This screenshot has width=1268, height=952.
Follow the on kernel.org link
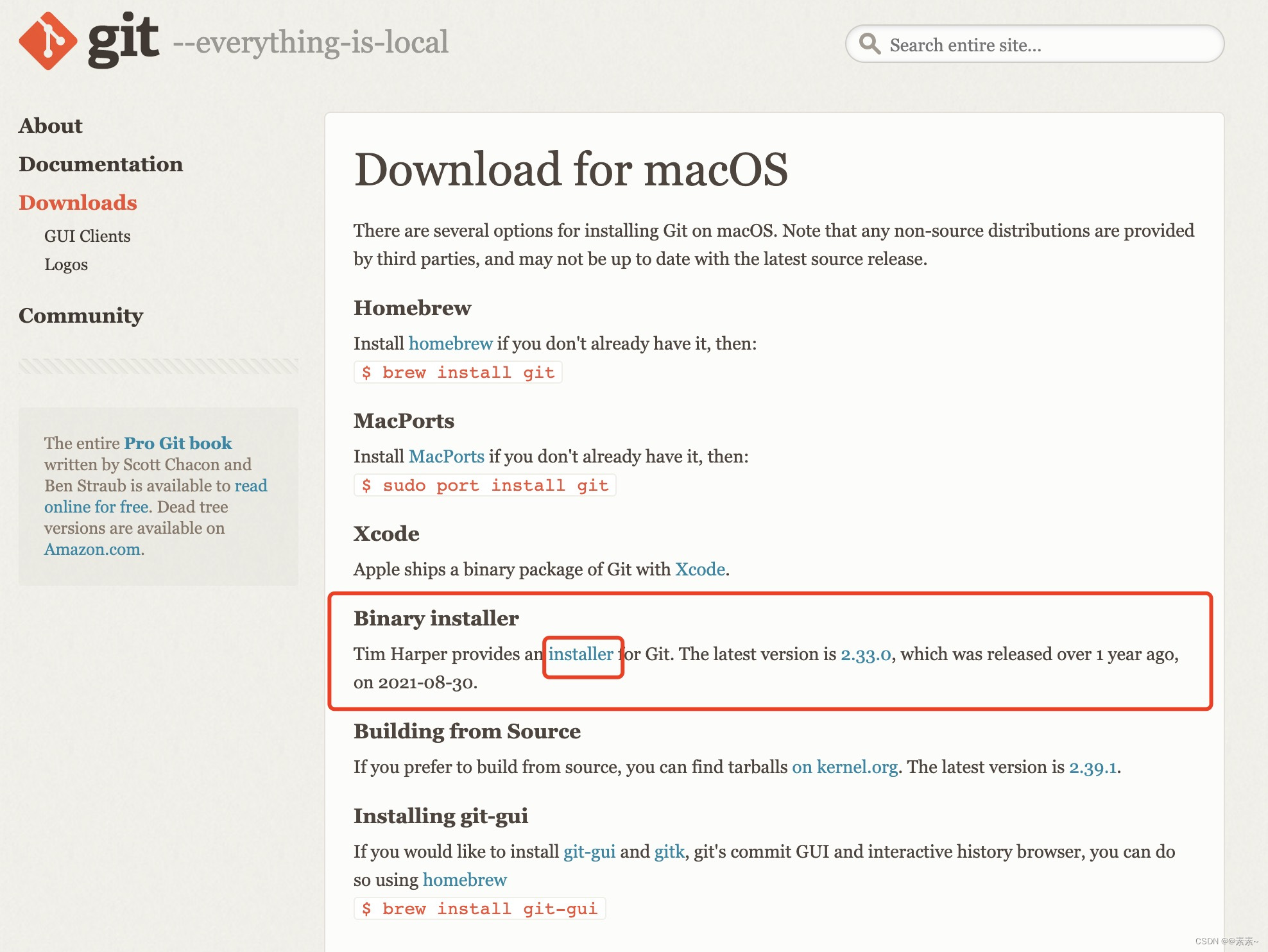coord(844,767)
